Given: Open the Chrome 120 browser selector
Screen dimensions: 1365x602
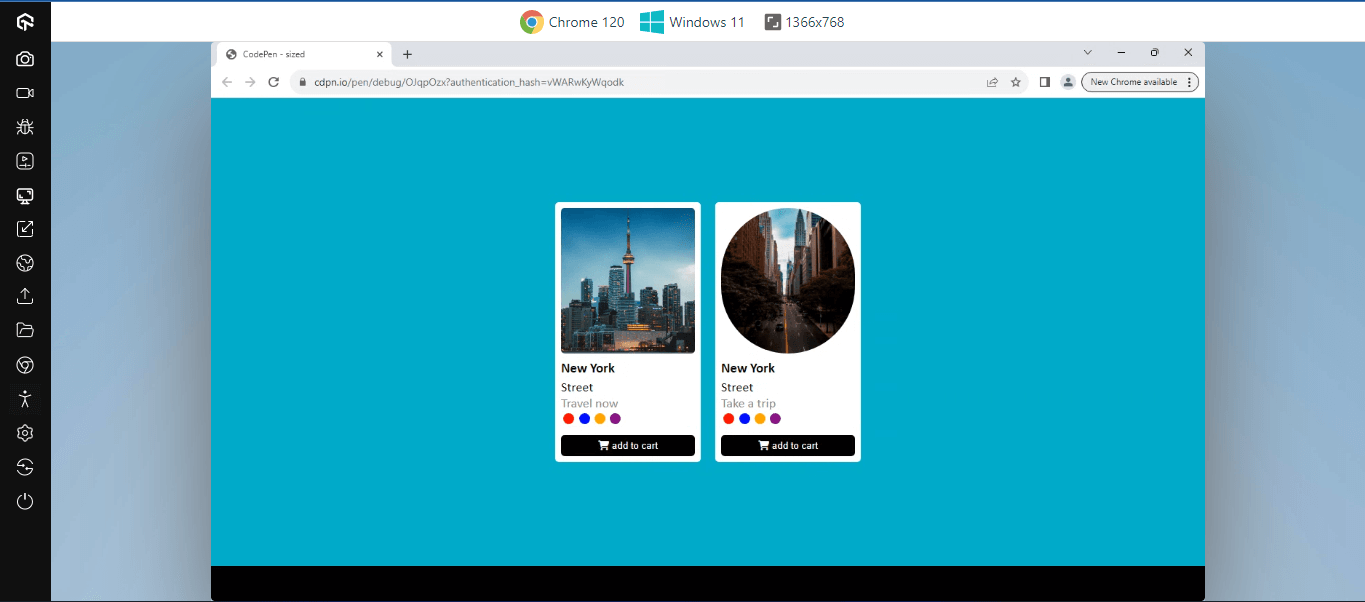Looking at the screenshot, I should 572,21.
